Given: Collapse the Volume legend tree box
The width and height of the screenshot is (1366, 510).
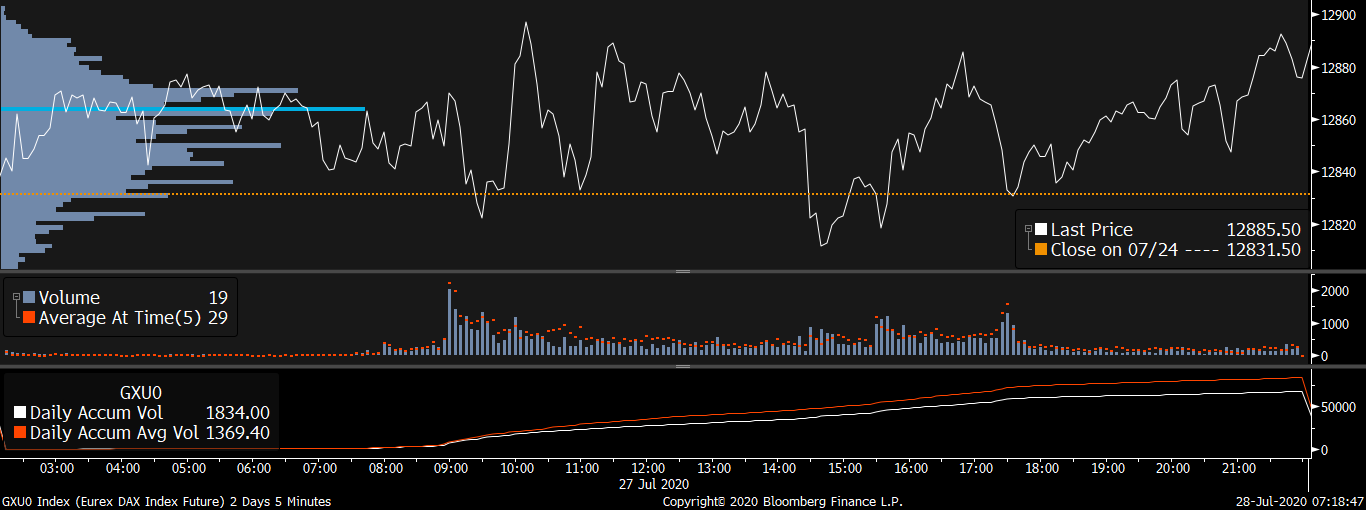Looking at the screenshot, I should coord(15,297).
